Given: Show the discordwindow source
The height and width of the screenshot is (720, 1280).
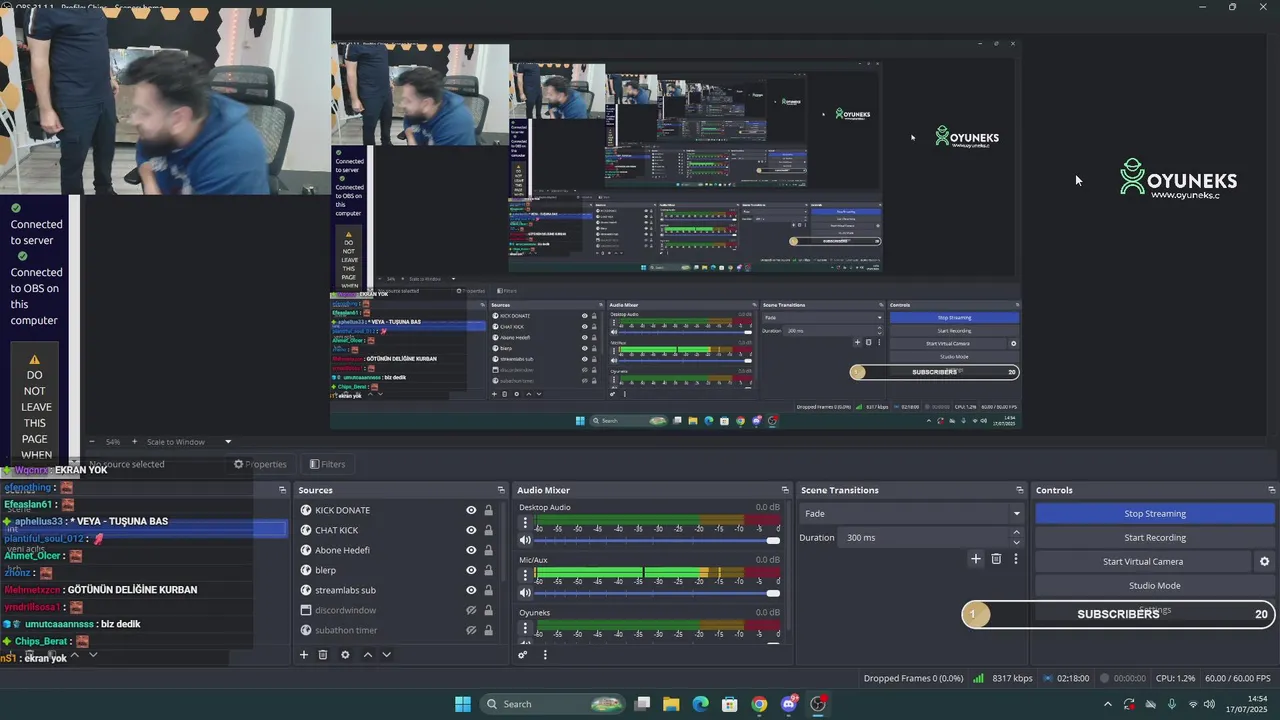Looking at the screenshot, I should 471,610.
